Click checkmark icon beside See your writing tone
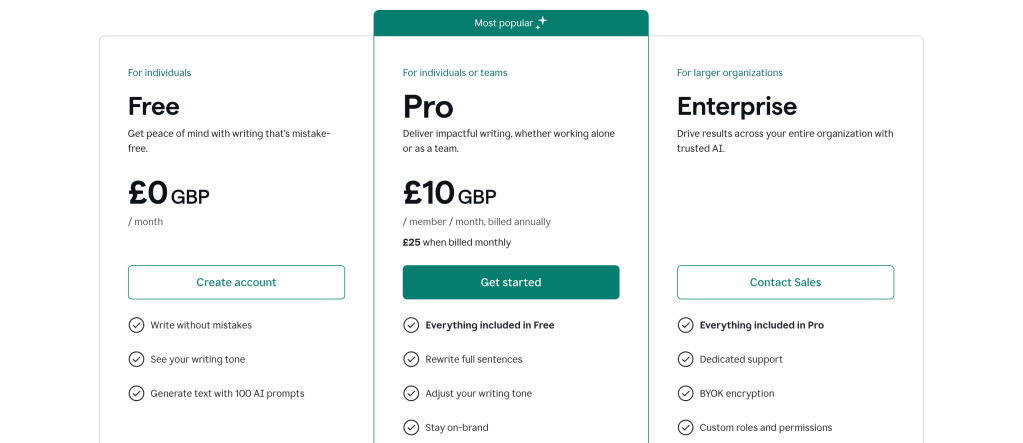The width and height of the screenshot is (1023, 443). [136, 359]
